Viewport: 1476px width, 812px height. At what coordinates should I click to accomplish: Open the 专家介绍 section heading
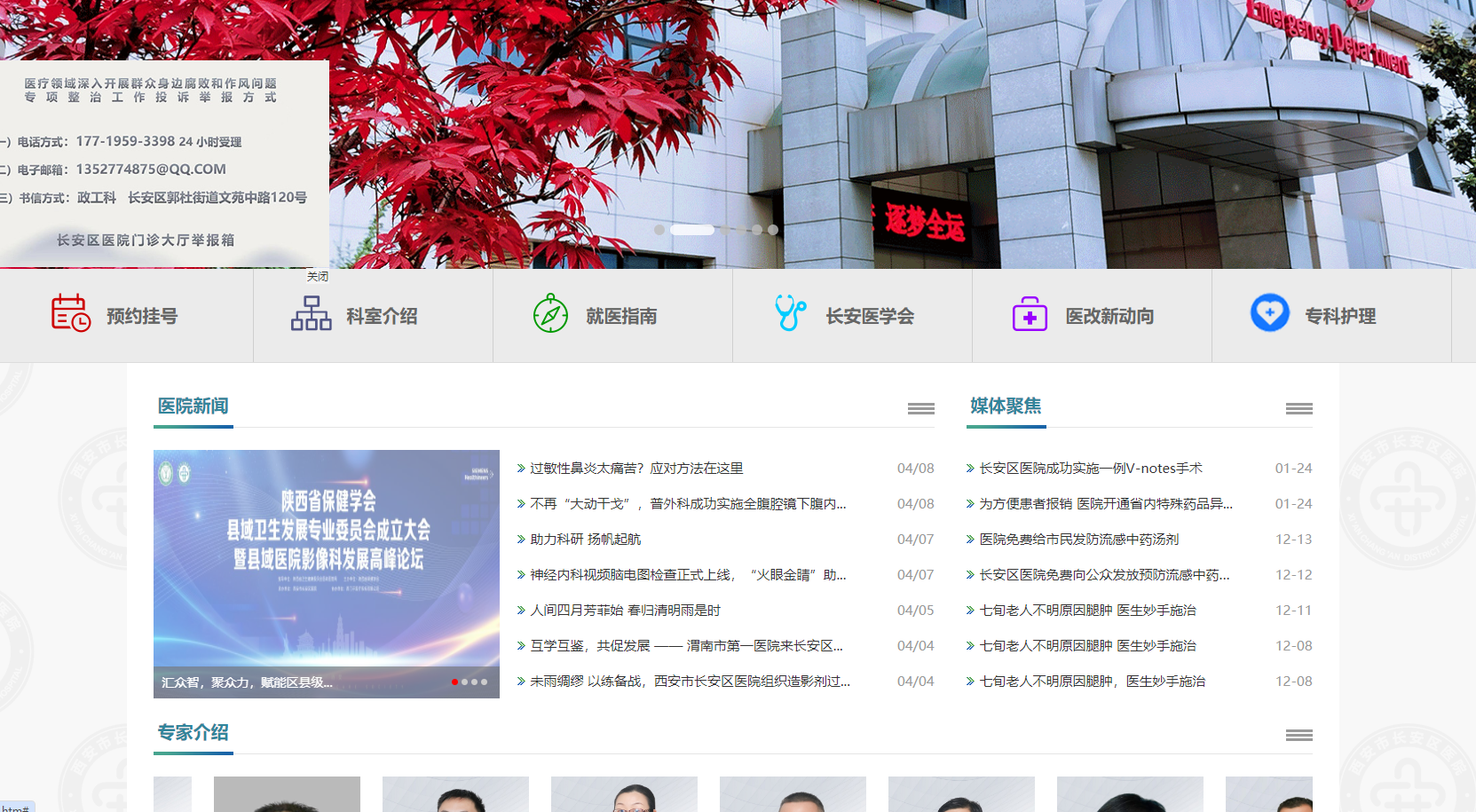pos(193,732)
